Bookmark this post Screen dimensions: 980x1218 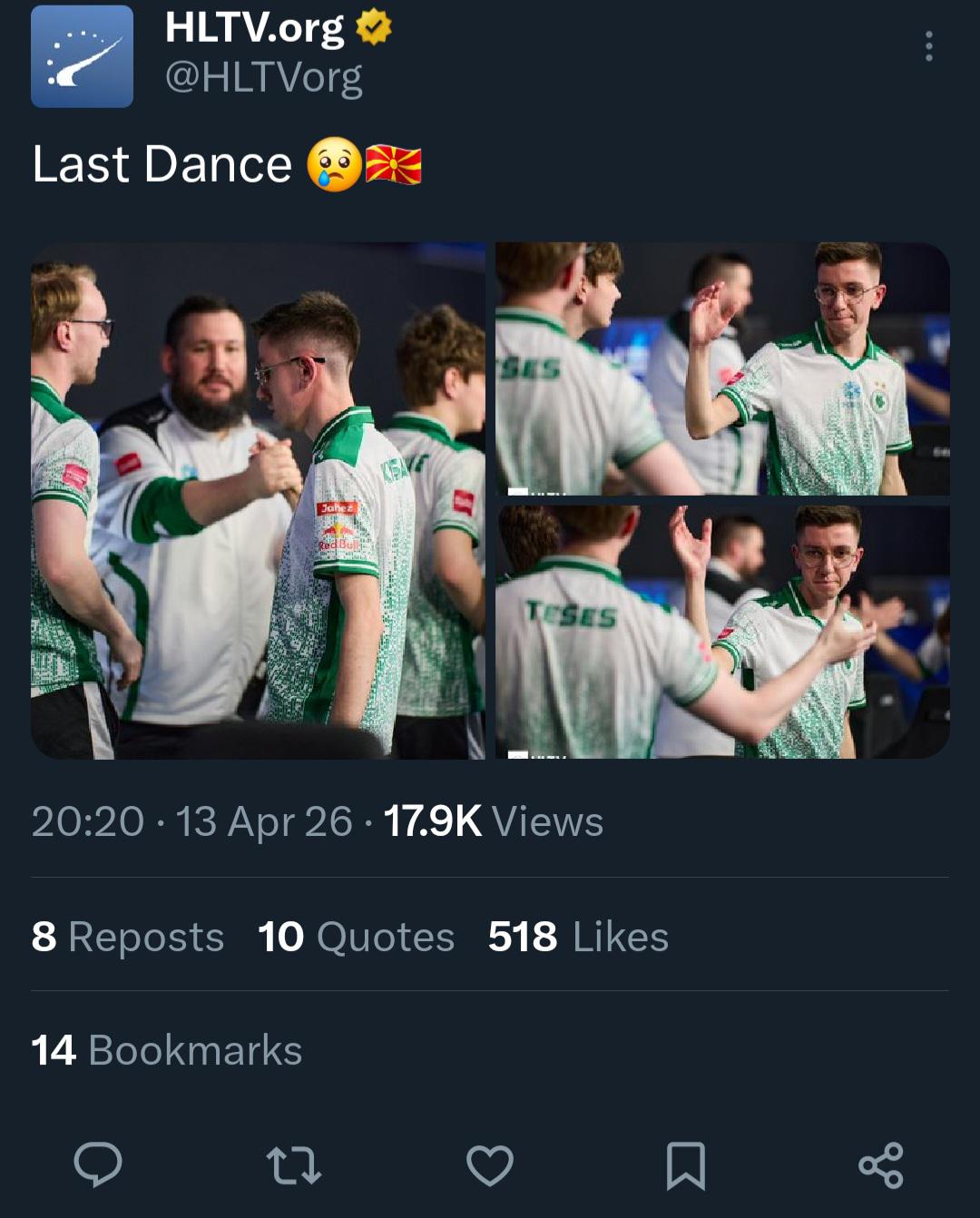click(x=685, y=1165)
